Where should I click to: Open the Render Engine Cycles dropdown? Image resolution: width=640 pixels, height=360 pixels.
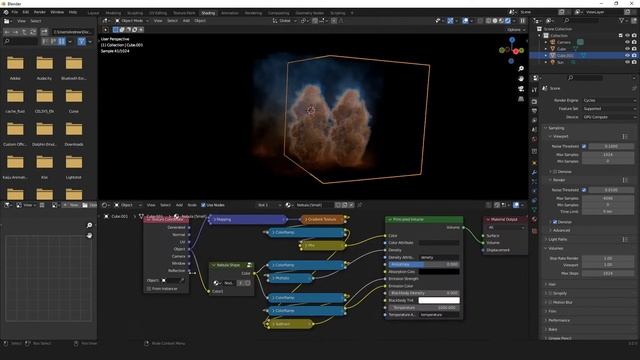click(609, 100)
